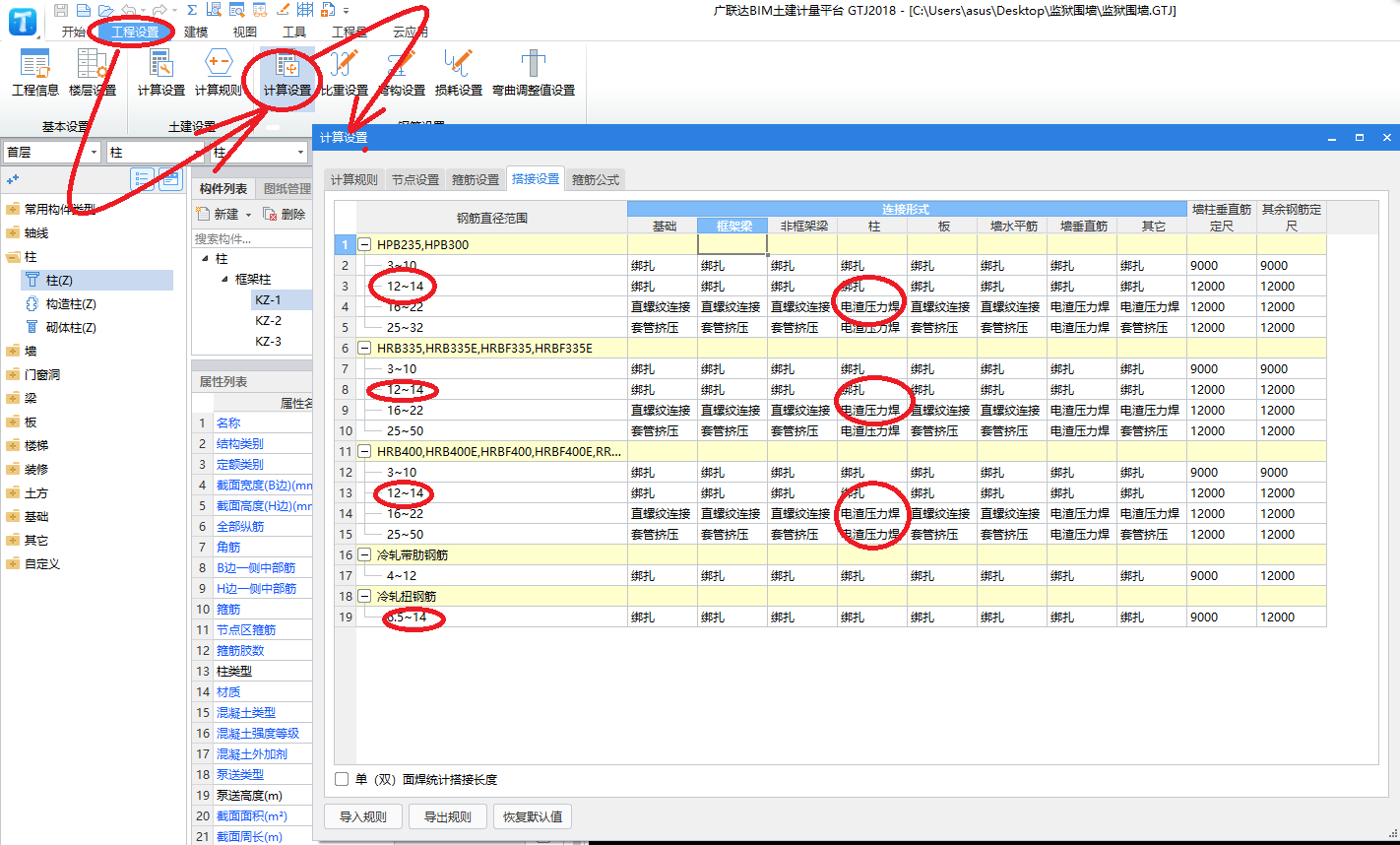Expand the 梁 folder in navigation tree
The height and width of the screenshot is (845, 1400).
coord(12,399)
